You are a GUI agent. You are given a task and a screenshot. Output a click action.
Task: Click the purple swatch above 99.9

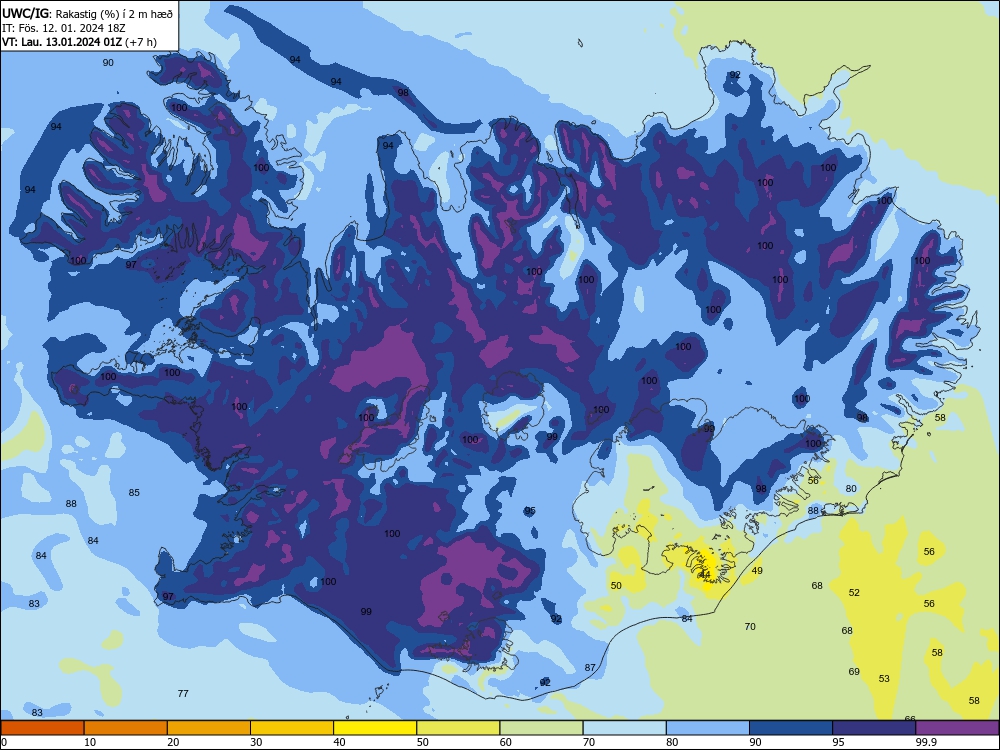click(957, 728)
